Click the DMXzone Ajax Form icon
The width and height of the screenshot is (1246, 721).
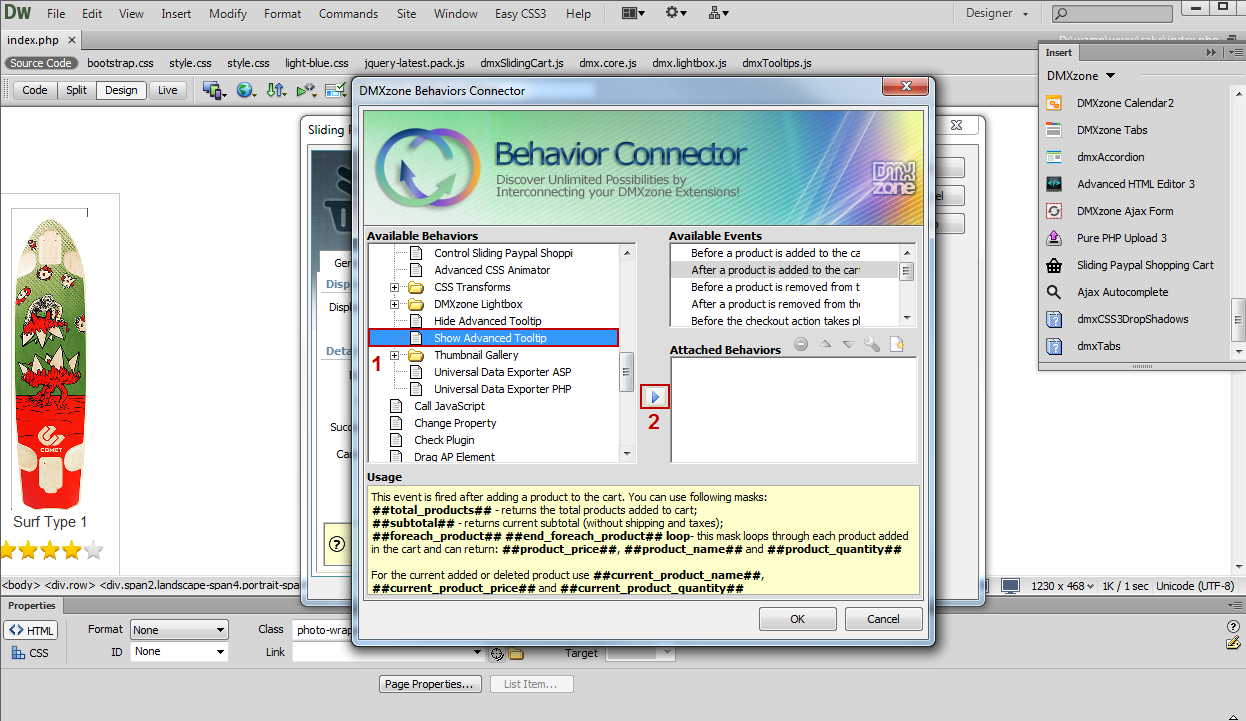[x=1053, y=211]
